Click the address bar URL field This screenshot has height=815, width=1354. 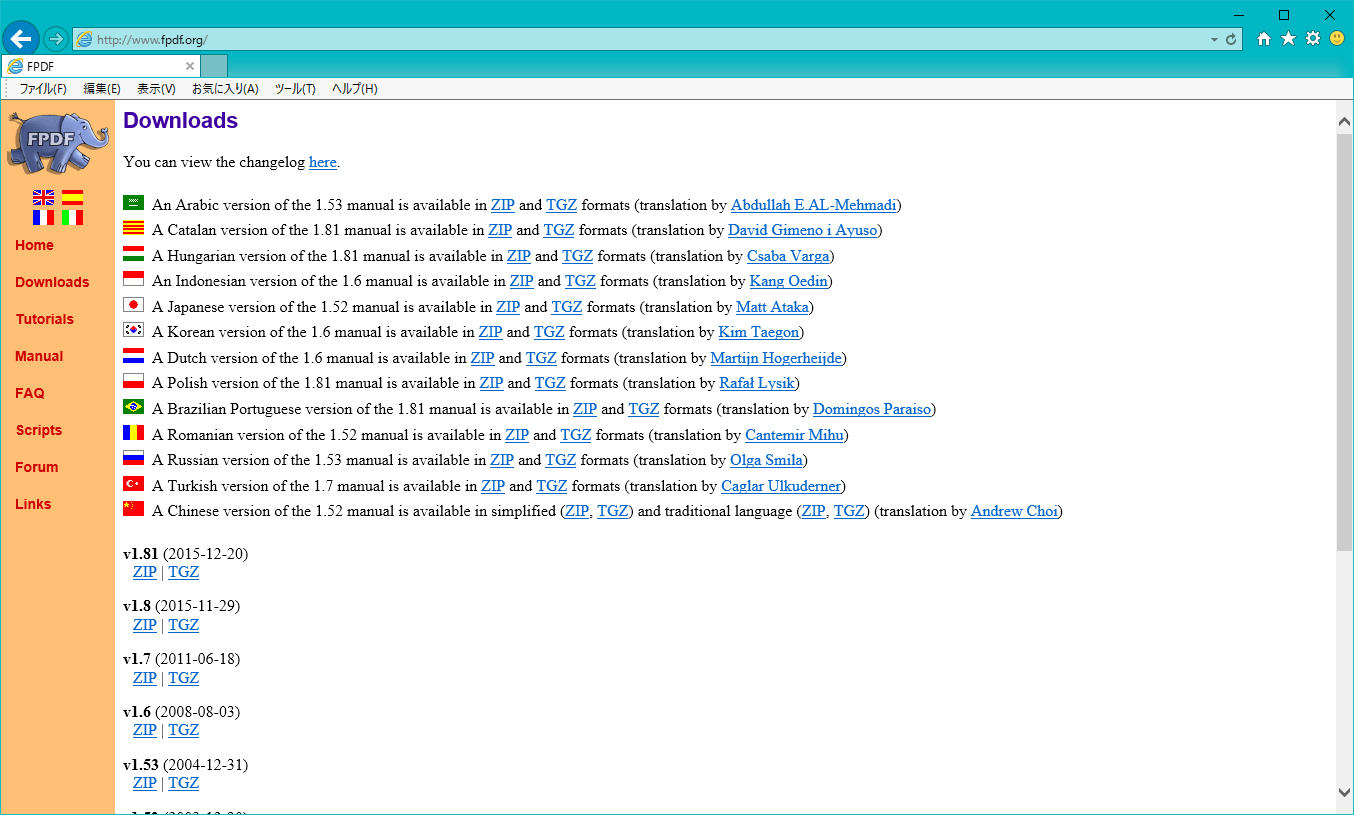click(600, 40)
